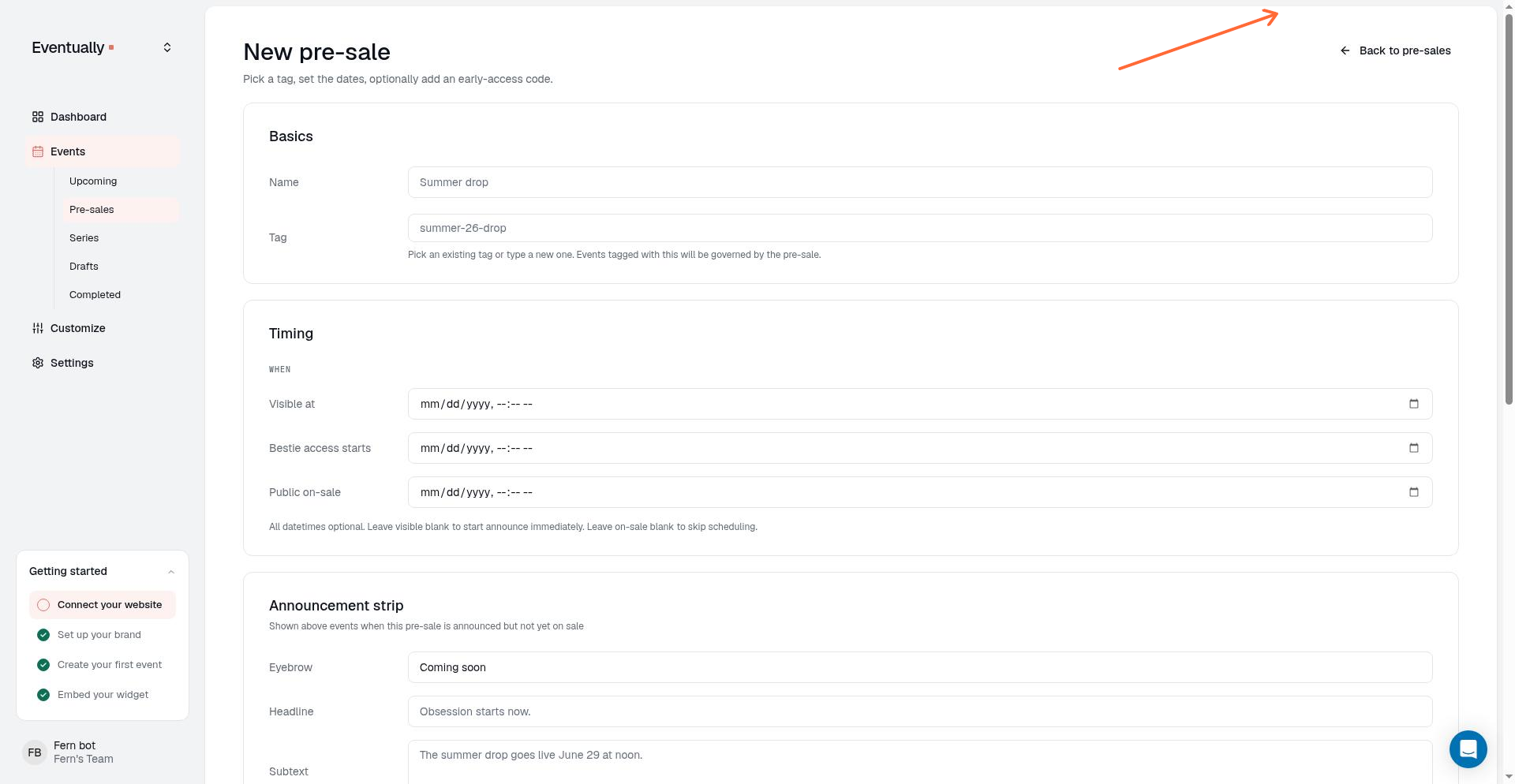This screenshot has width=1515, height=784.
Task: Click the Create your first event checkmark
Action: tap(43, 665)
